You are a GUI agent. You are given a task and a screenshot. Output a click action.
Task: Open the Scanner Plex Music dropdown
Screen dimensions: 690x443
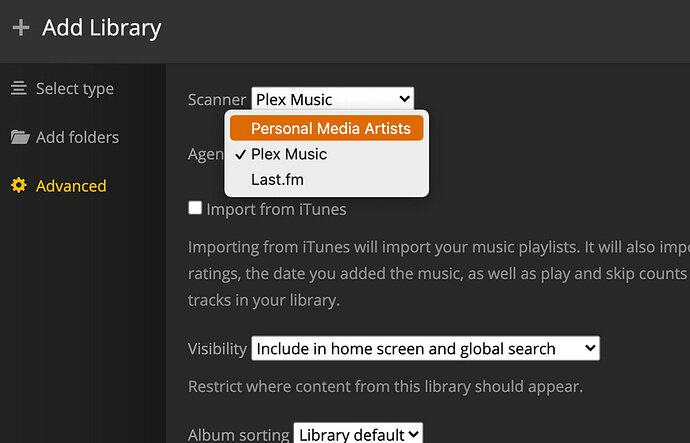pos(332,99)
